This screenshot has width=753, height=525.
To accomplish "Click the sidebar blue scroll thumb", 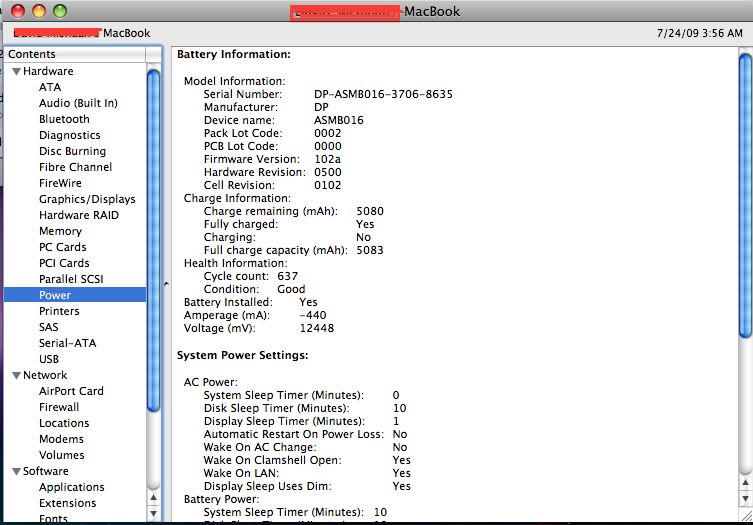I will 154,240.
